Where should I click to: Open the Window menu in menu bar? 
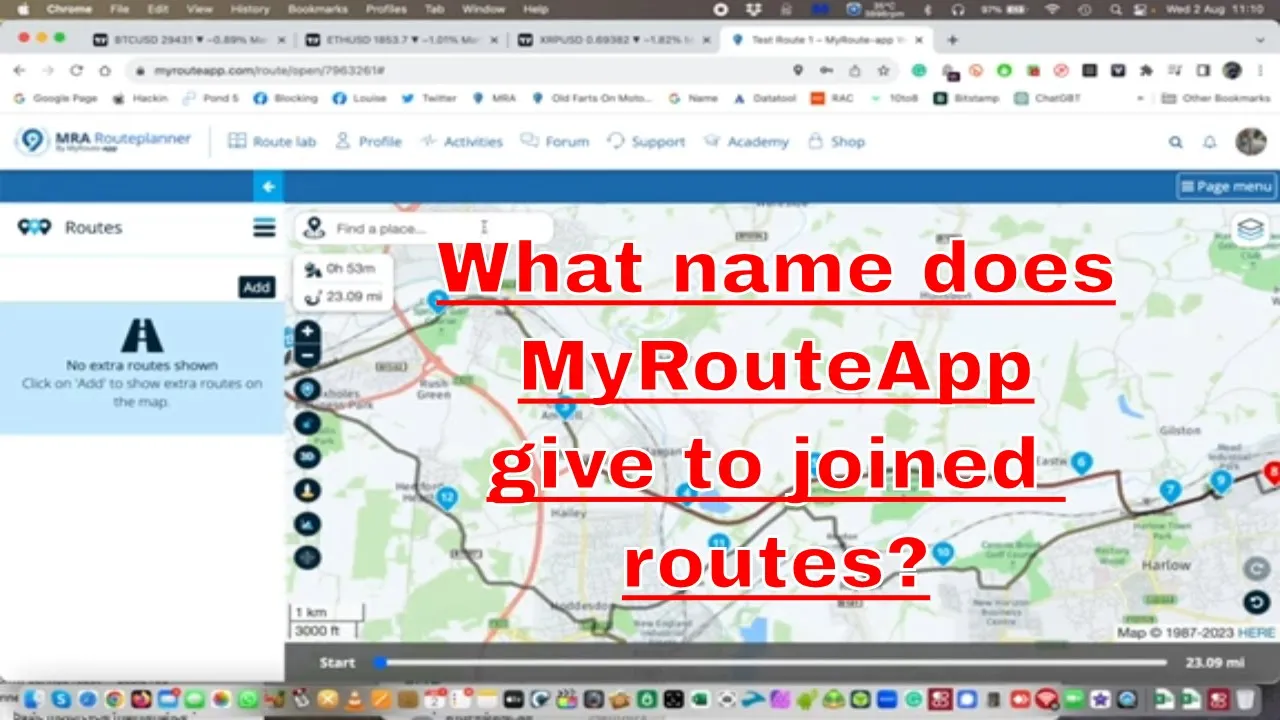click(x=484, y=9)
